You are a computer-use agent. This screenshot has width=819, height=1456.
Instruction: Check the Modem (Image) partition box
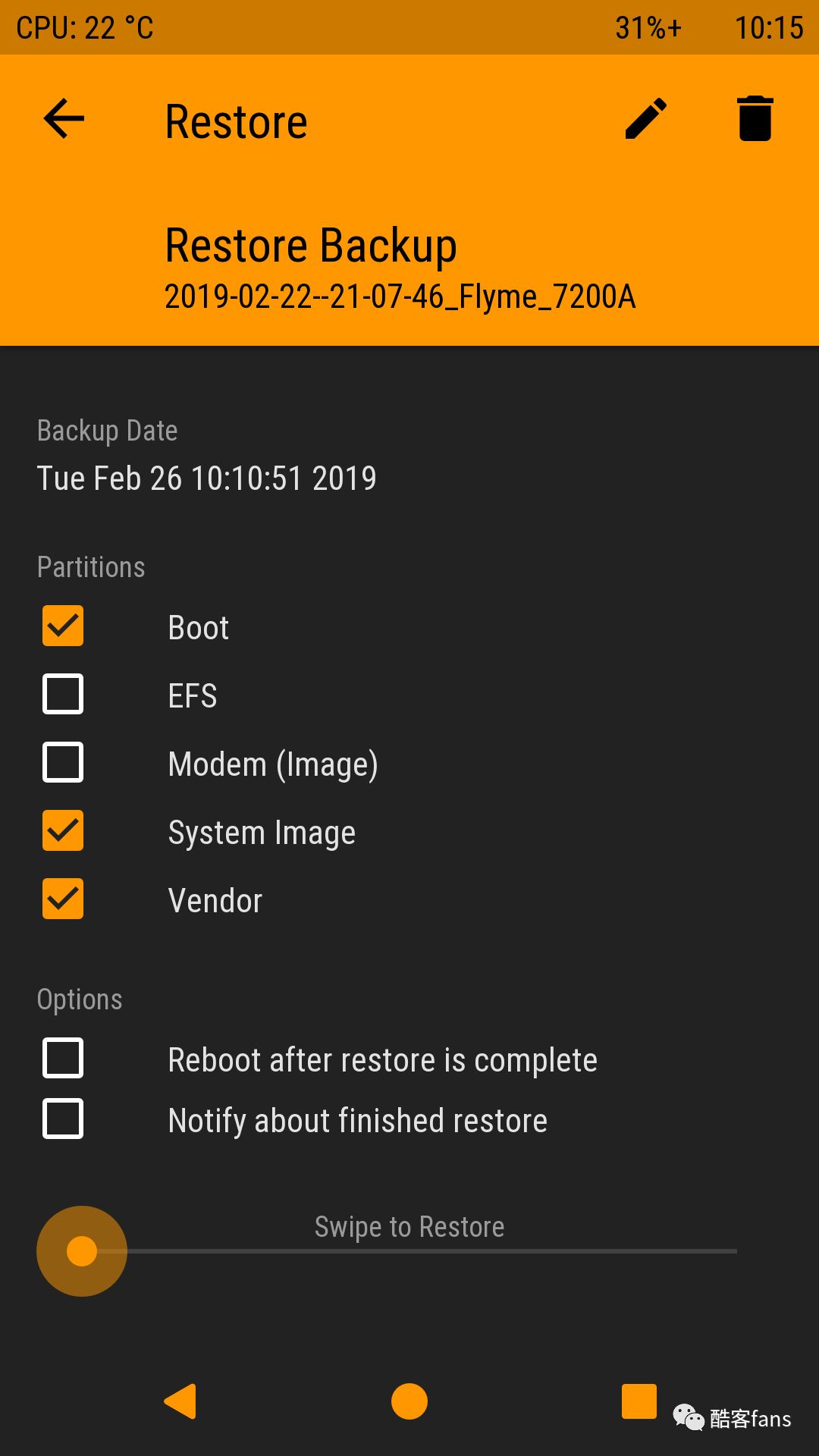[63, 763]
